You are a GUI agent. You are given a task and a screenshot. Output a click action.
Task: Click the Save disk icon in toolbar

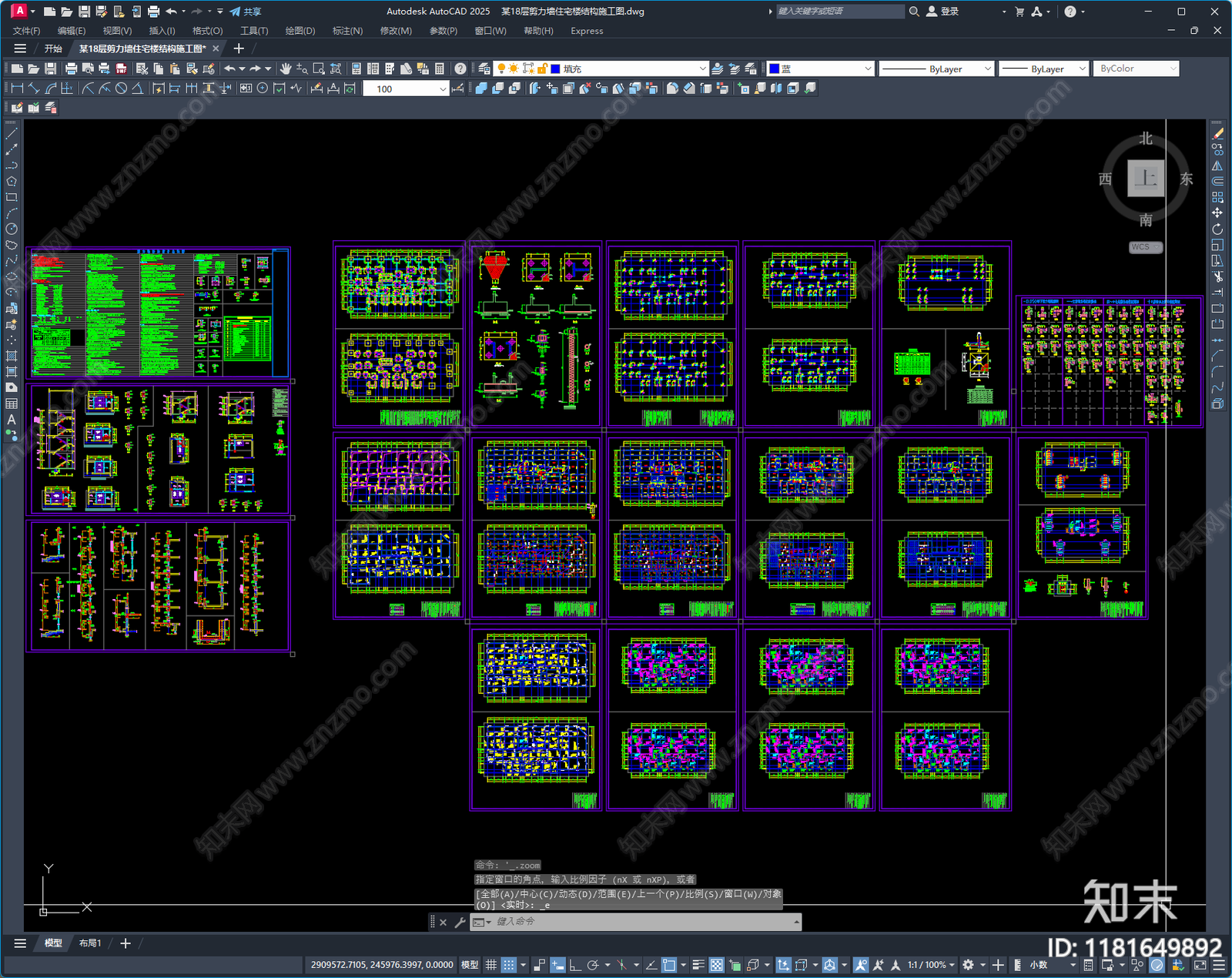pyautogui.click(x=50, y=69)
